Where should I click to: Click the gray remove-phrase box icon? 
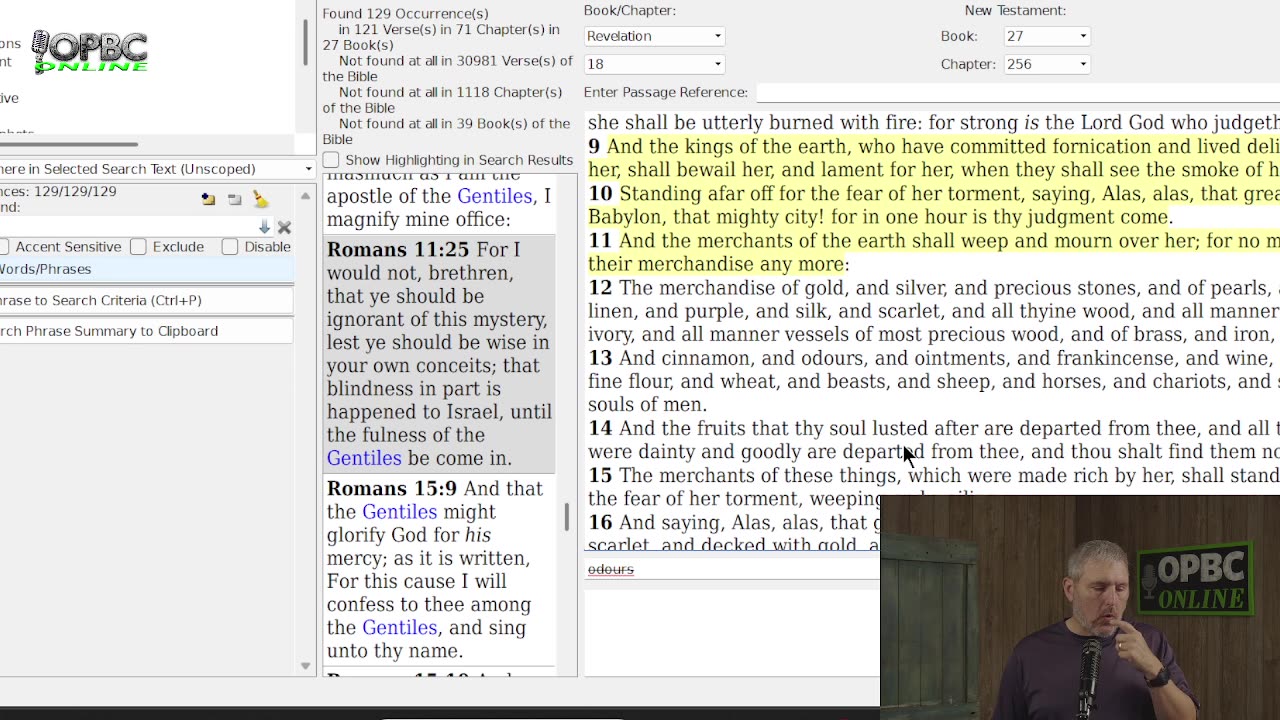(234, 199)
